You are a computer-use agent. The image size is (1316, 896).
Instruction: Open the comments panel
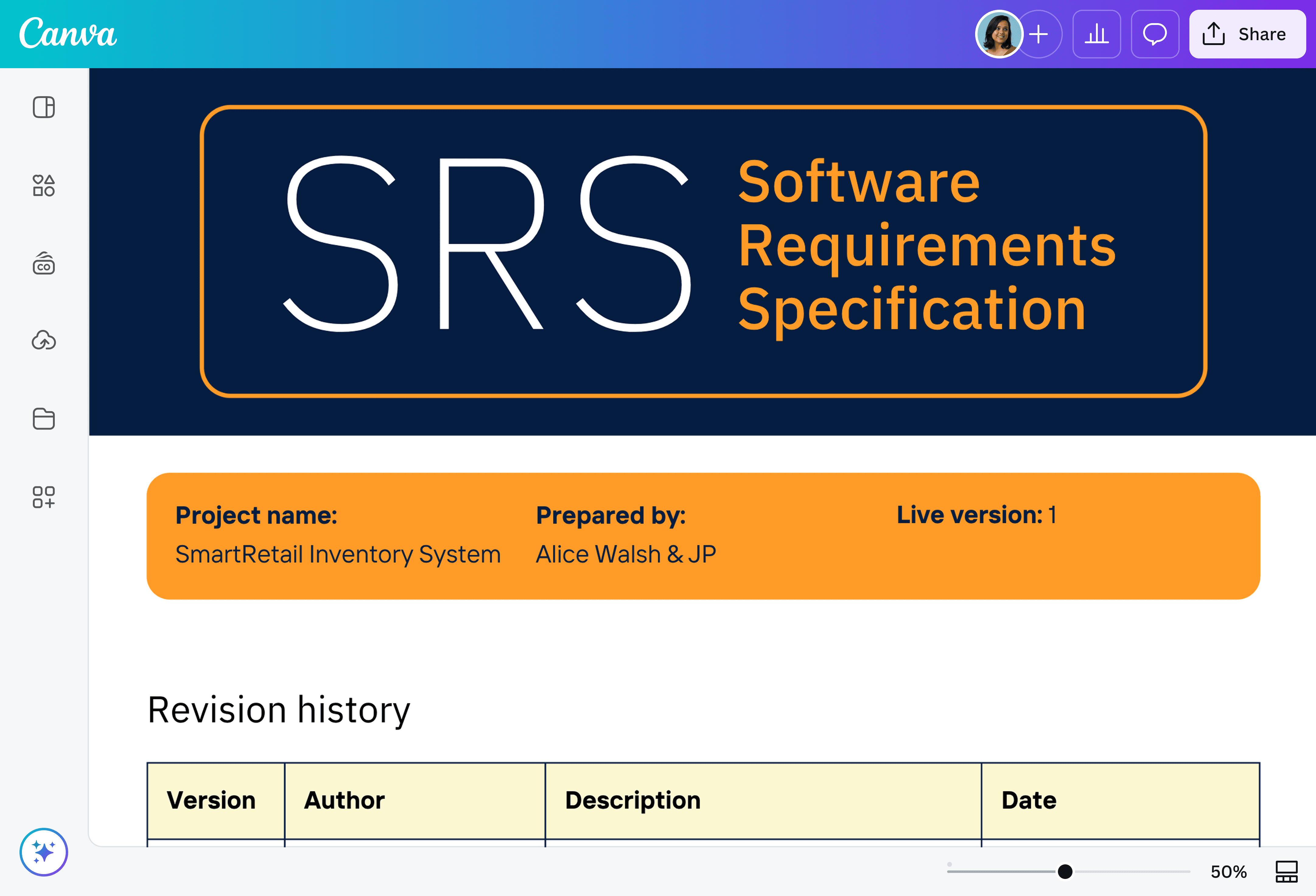click(x=1155, y=34)
